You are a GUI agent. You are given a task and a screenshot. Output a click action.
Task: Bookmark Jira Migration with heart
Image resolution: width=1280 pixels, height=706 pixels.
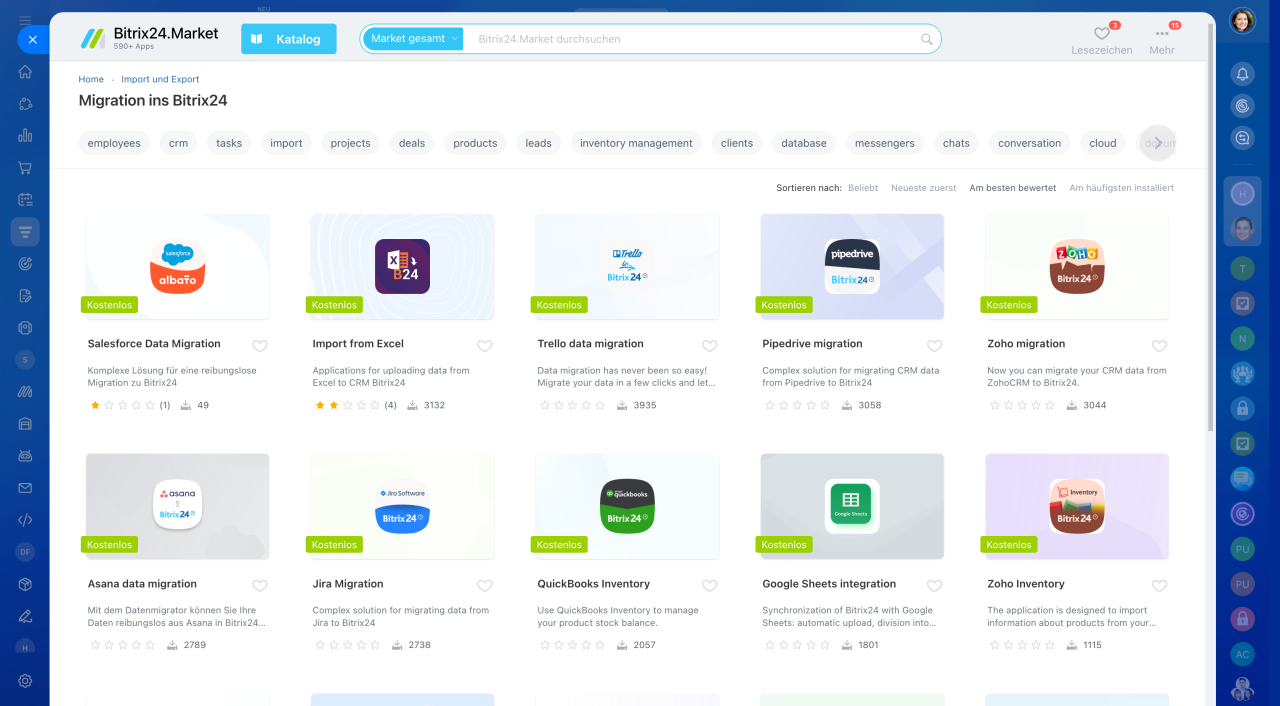click(485, 586)
